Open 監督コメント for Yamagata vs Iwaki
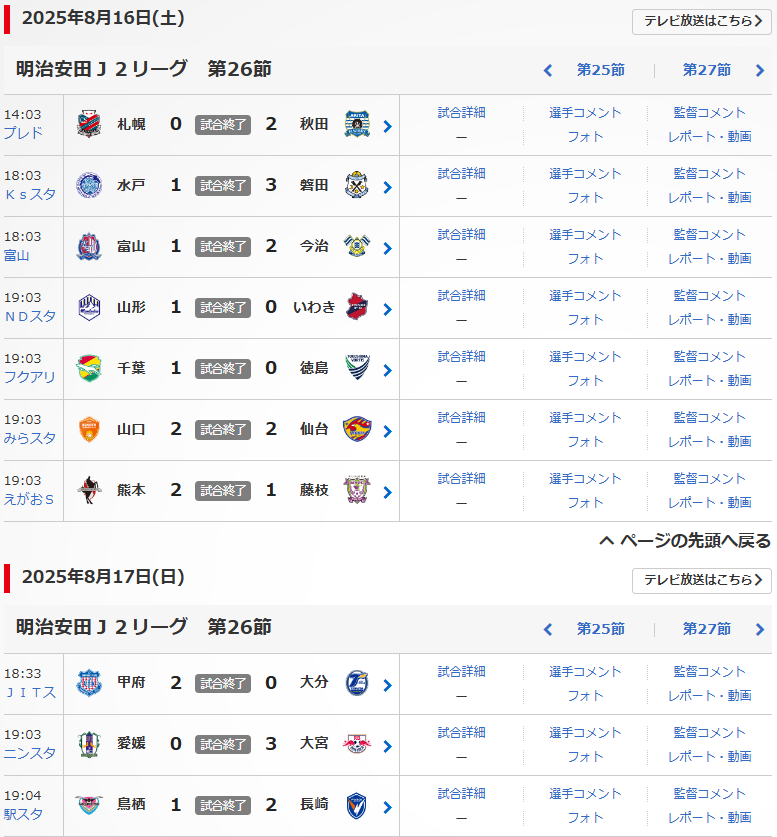This screenshot has width=777, height=837. 709,296
